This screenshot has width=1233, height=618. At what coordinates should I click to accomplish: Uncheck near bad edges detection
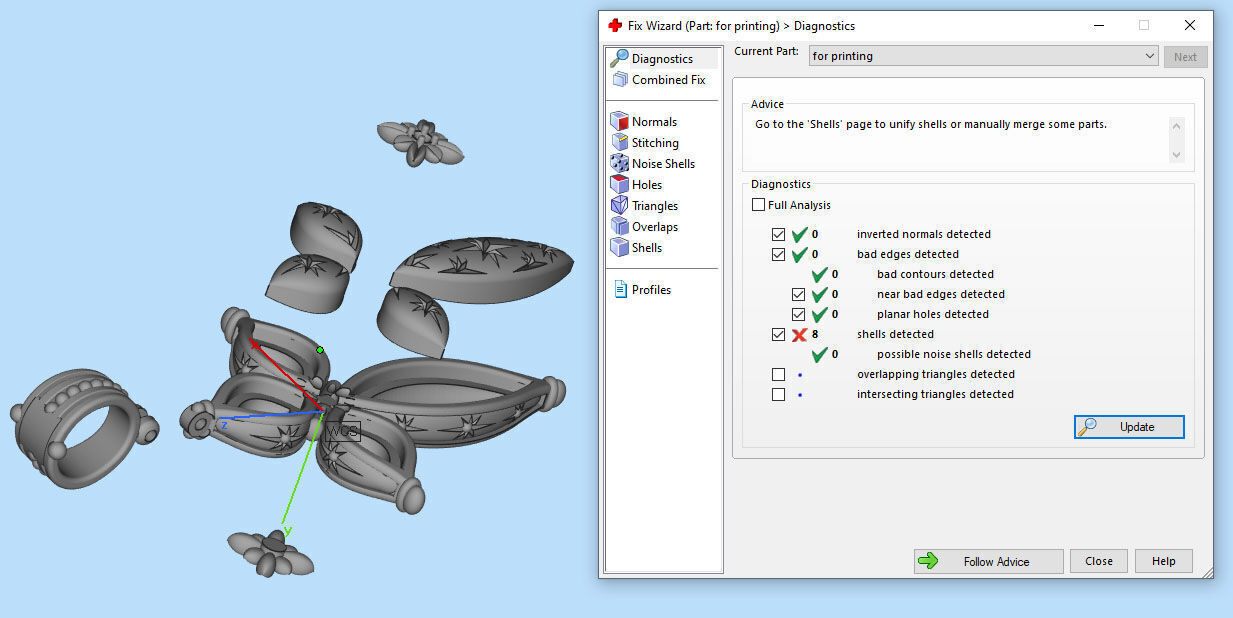tap(798, 294)
